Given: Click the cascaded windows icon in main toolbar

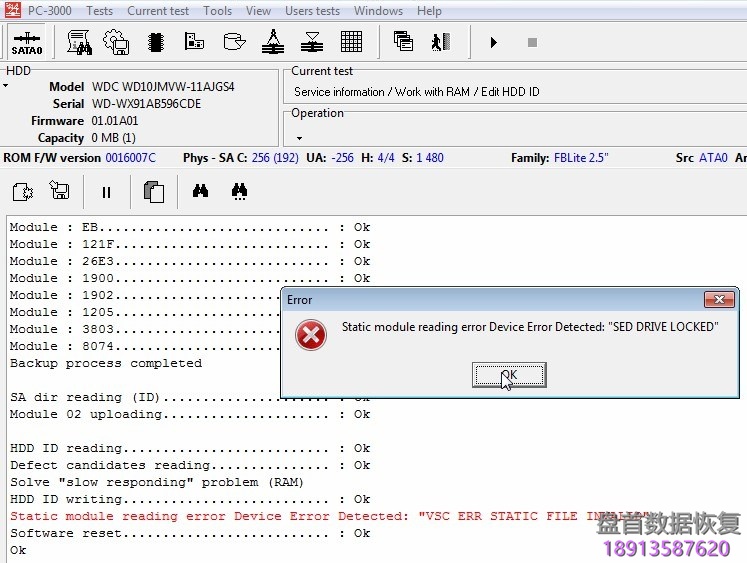Looking at the screenshot, I should [x=403, y=42].
